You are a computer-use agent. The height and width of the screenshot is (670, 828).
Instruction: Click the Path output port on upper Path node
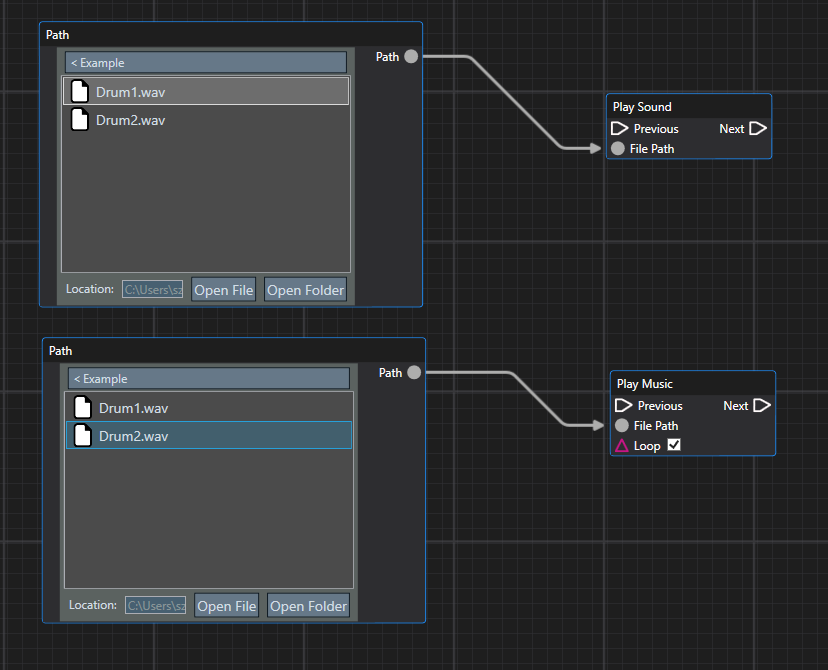click(x=411, y=57)
